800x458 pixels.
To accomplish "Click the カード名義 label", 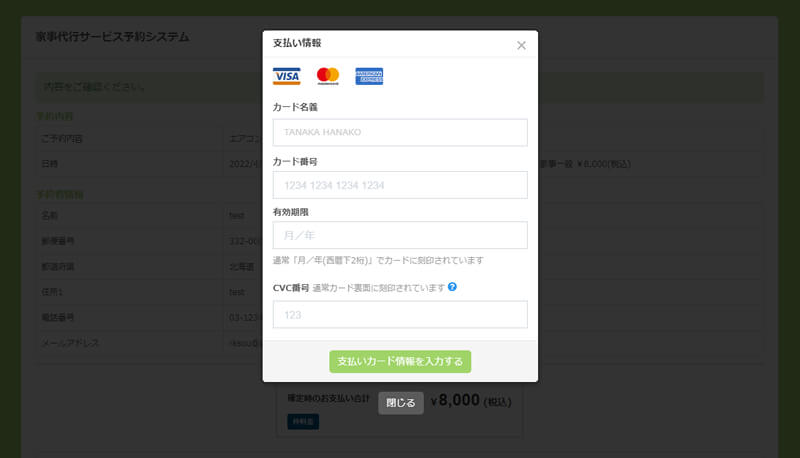I will click(295, 107).
